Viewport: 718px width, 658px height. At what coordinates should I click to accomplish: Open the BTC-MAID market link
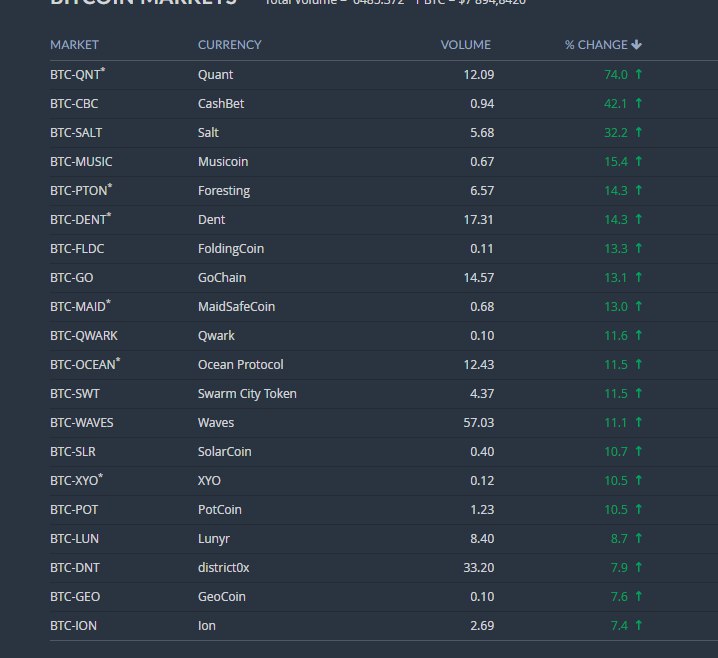tap(81, 306)
